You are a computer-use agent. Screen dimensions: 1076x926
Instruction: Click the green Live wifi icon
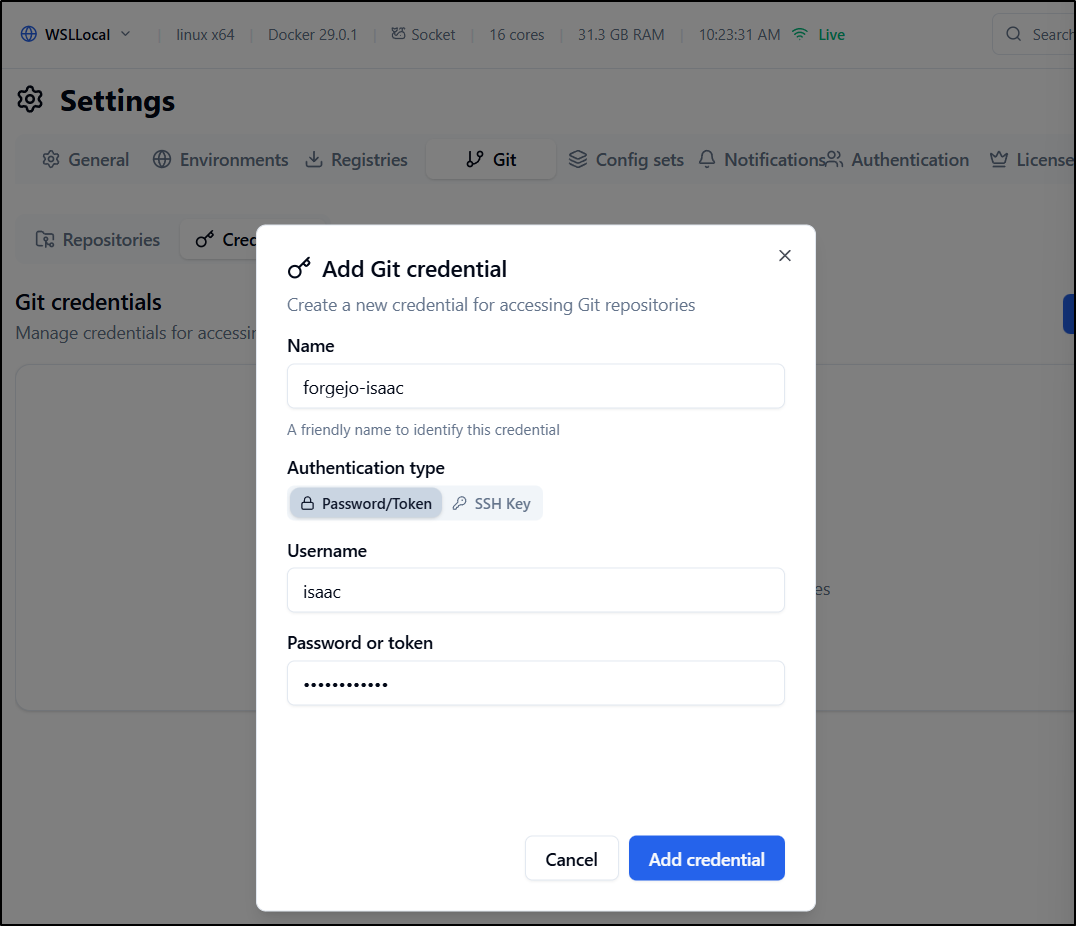click(799, 34)
